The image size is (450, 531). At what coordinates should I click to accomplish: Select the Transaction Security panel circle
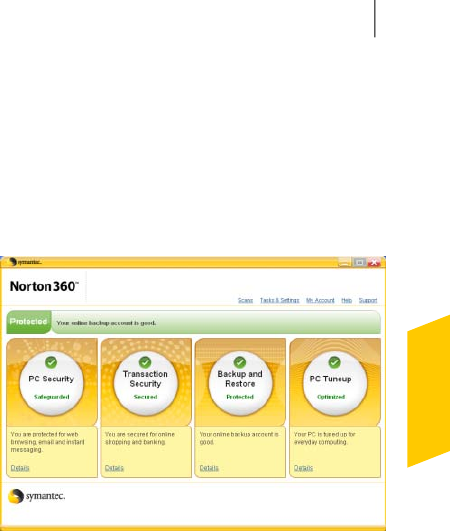tap(145, 384)
